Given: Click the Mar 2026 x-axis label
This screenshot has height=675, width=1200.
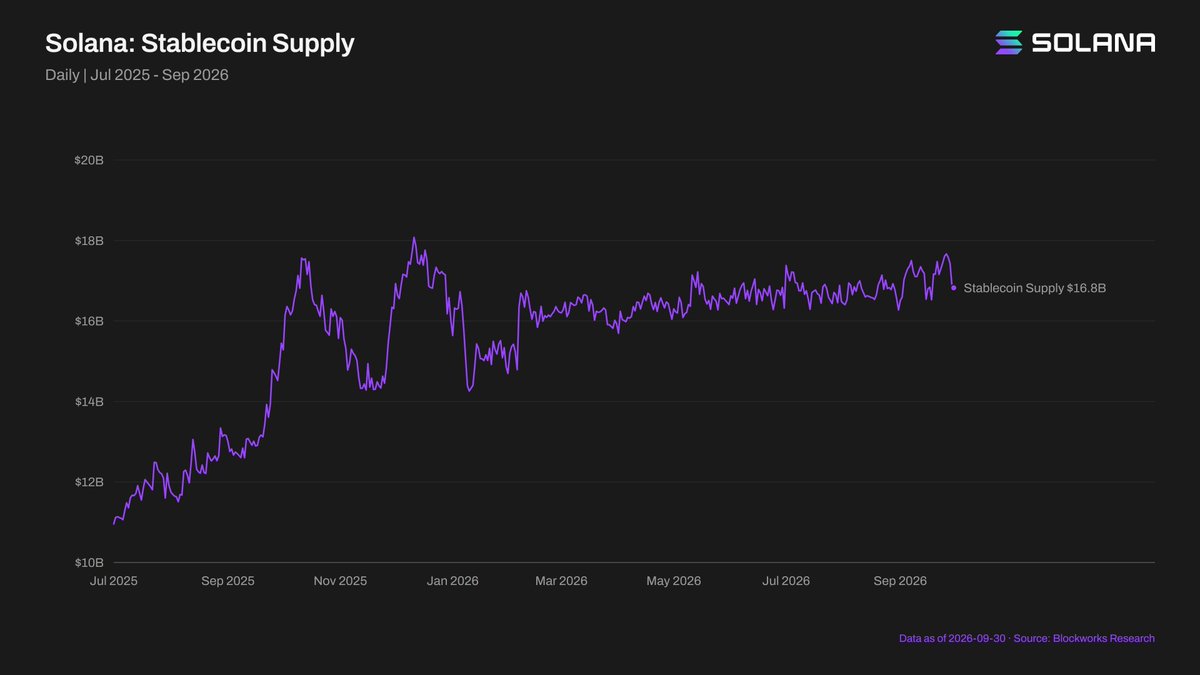Looking at the screenshot, I should (x=560, y=581).
